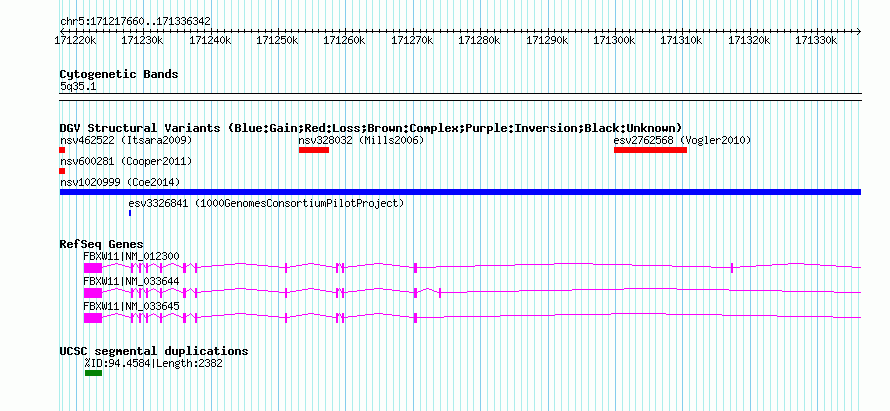Click the FBXW11|NM_033645 transcript label
The height and width of the screenshot is (411, 890).
point(131,306)
